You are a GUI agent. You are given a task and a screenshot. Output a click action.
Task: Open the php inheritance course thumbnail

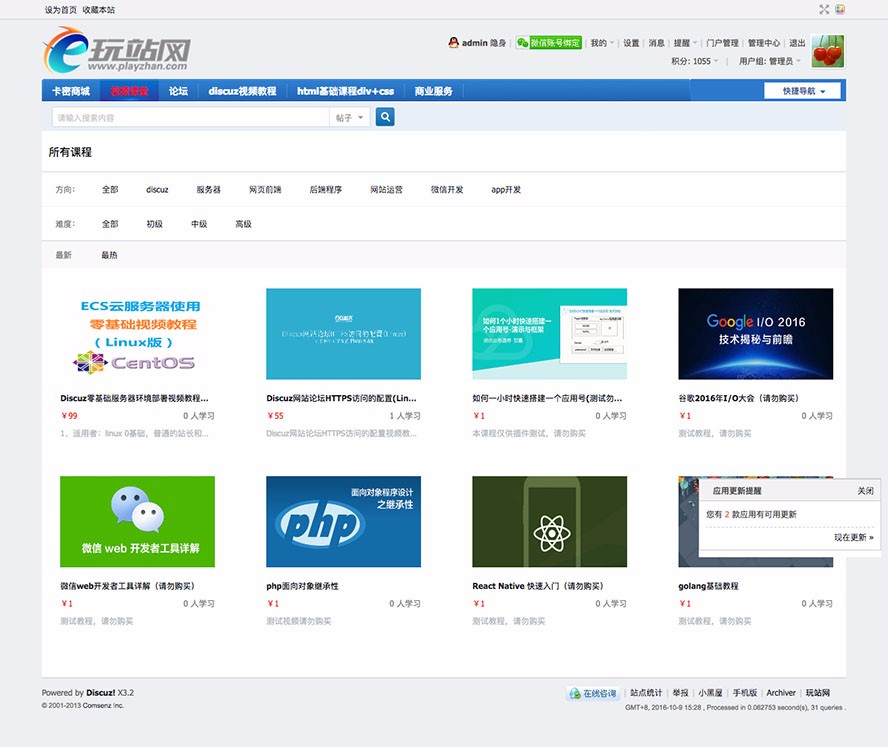344,522
